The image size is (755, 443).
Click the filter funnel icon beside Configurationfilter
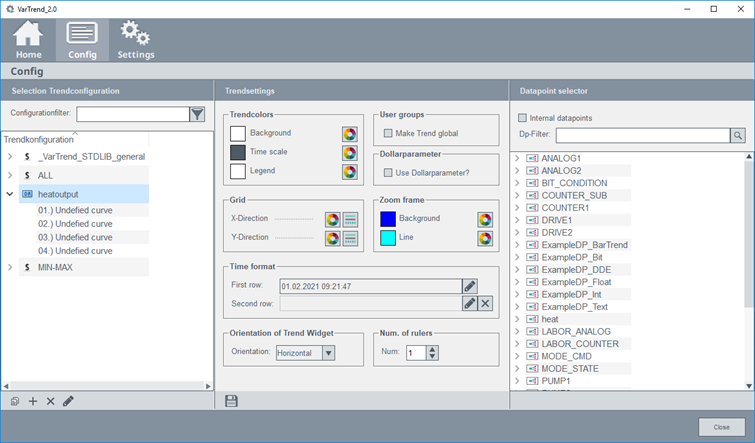click(x=197, y=114)
